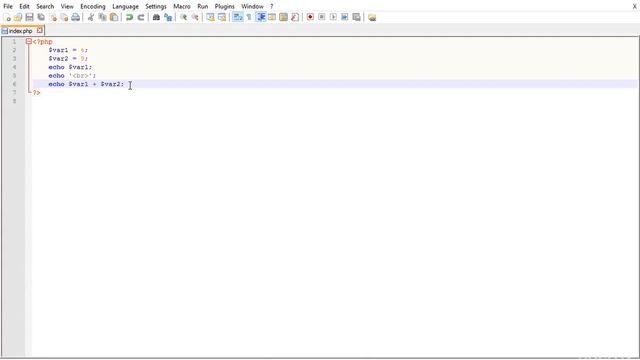Toggle the Word Wrap toolbar button
This screenshot has height=360, width=640.
[238, 17]
